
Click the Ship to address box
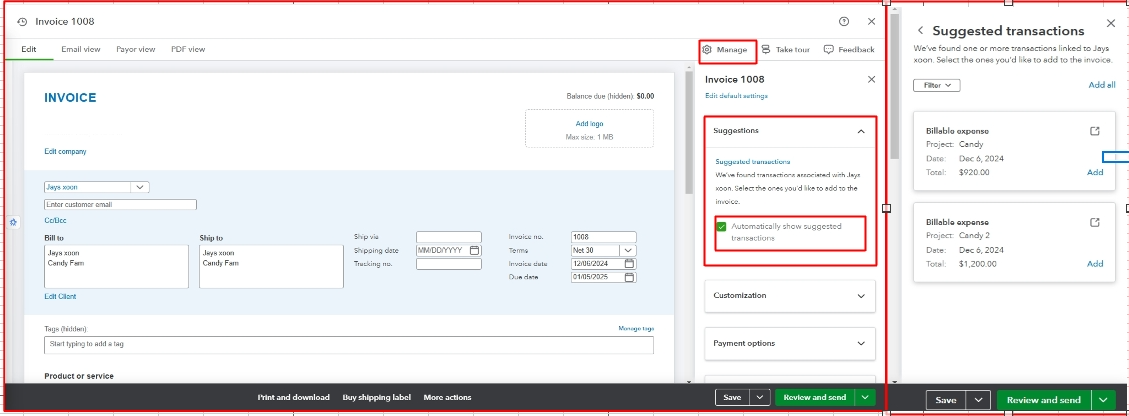[x=271, y=266]
